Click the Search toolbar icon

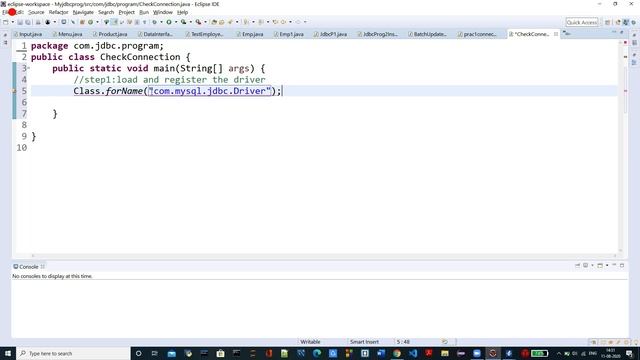point(230,22)
